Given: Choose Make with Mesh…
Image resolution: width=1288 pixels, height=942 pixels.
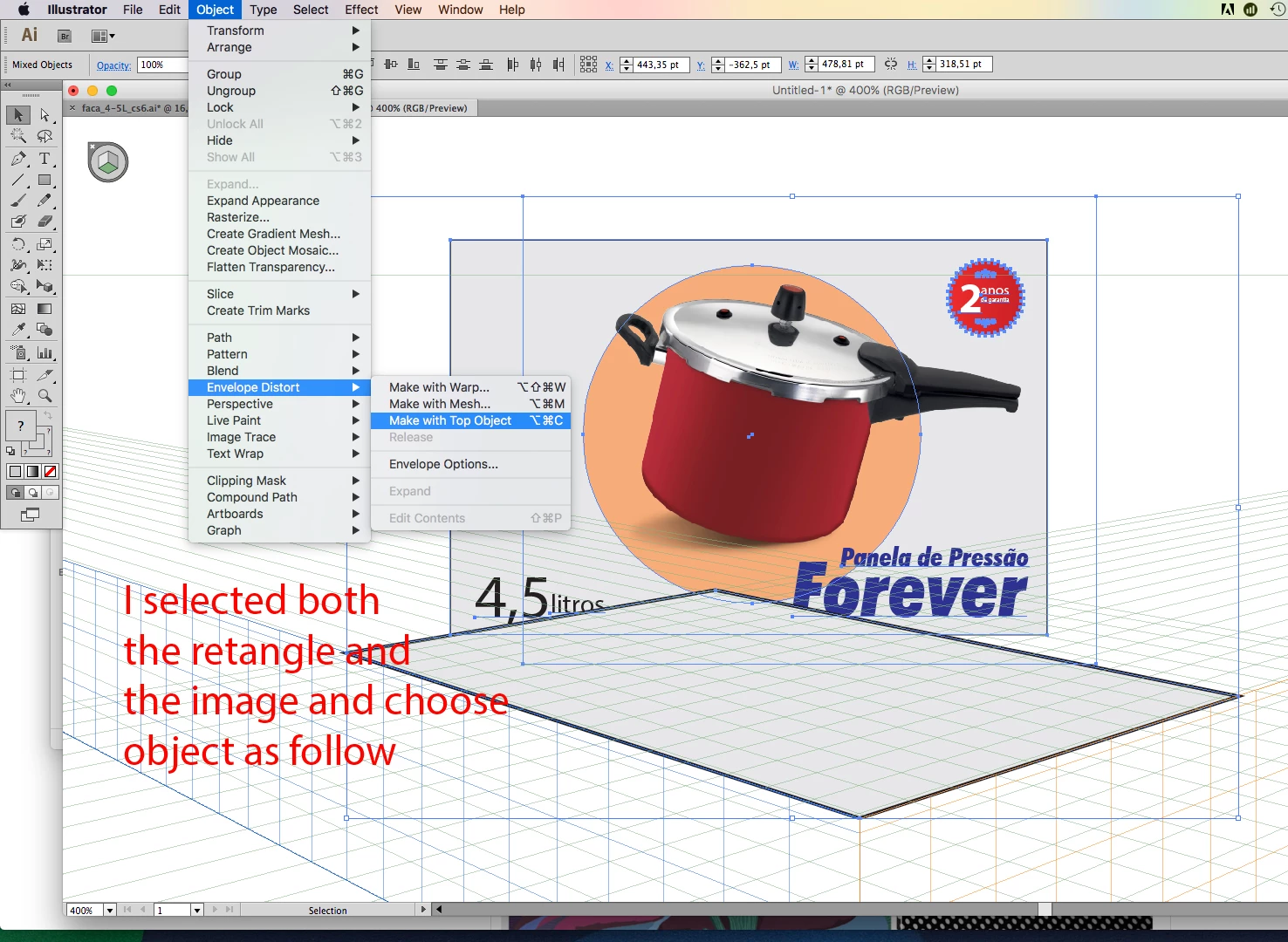Looking at the screenshot, I should tap(470, 404).
